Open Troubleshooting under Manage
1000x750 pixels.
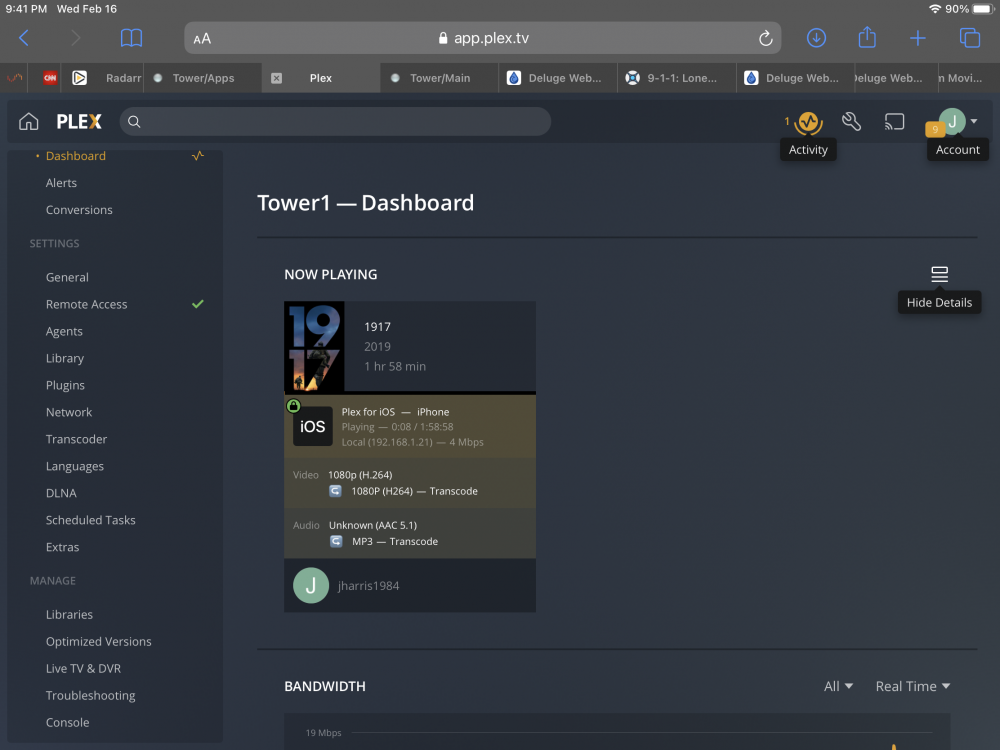click(x=91, y=695)
